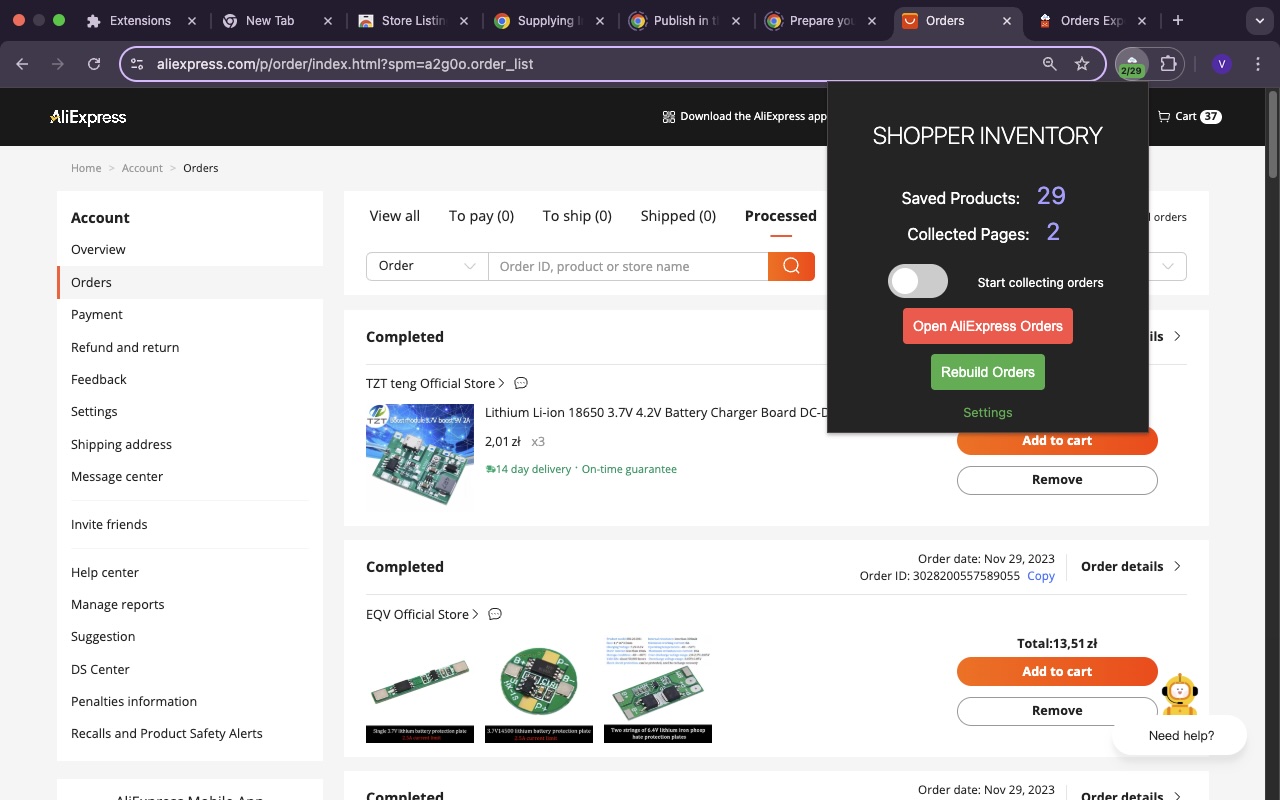Open extension Settings link

tap(987, 412)
